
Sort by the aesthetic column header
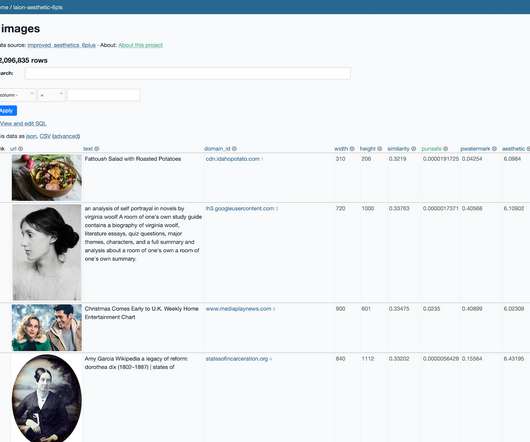point(513,149)
